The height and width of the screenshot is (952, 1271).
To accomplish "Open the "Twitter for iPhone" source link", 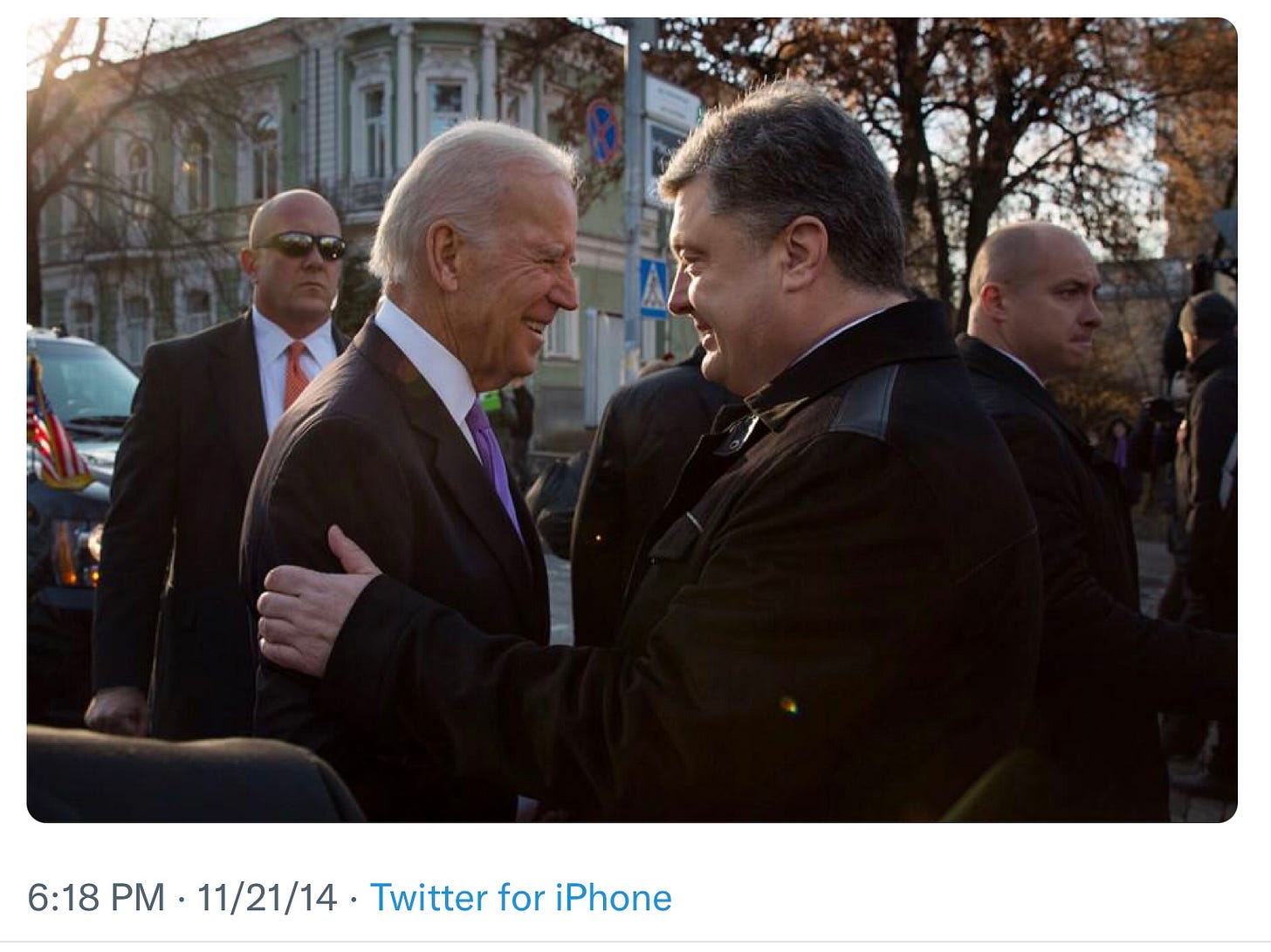I will [x=521, y=897].
